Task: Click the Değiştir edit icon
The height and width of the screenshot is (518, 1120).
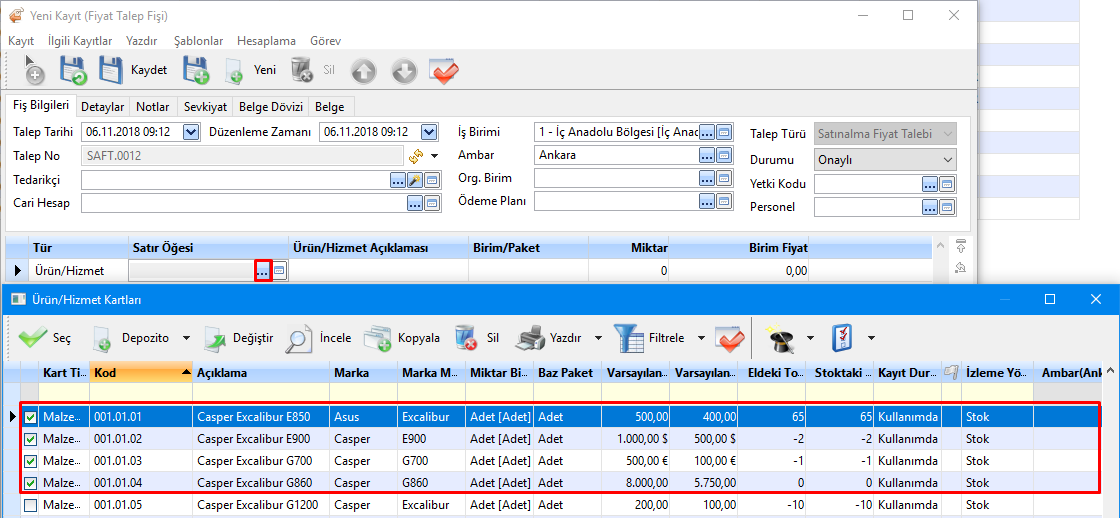Action: [238, 338]
